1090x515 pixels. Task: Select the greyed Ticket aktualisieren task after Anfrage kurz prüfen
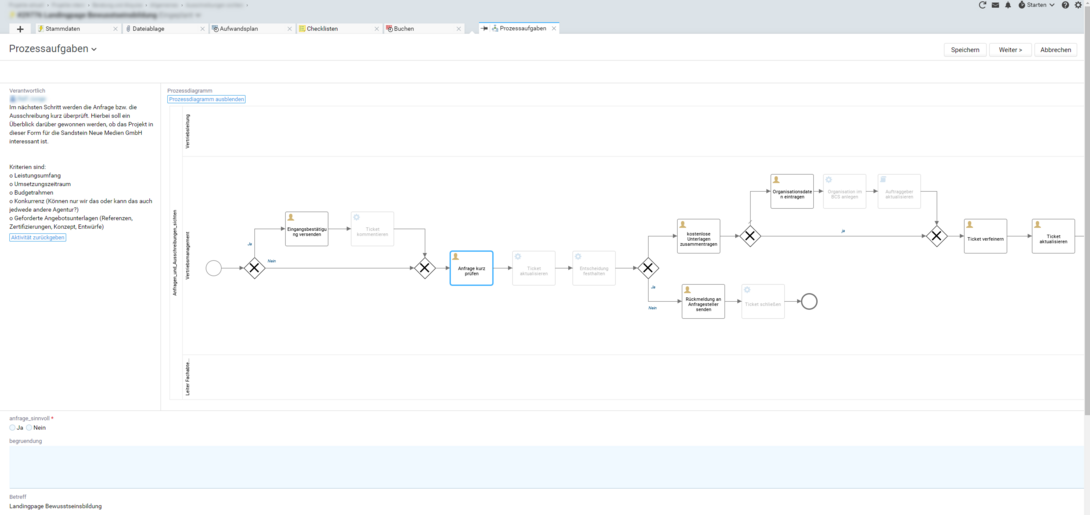tap(534, 268)
